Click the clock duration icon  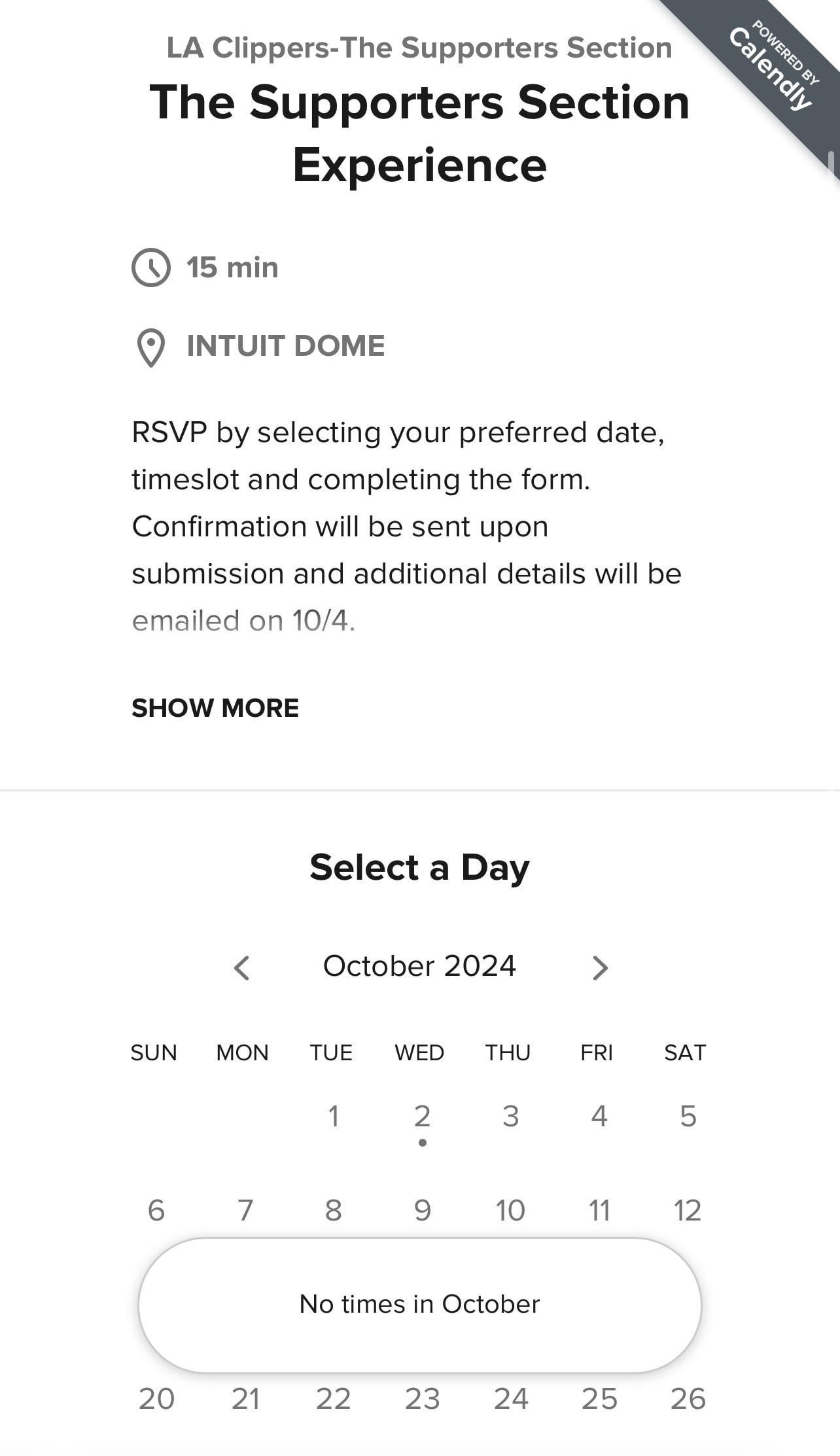click(151, 268)
